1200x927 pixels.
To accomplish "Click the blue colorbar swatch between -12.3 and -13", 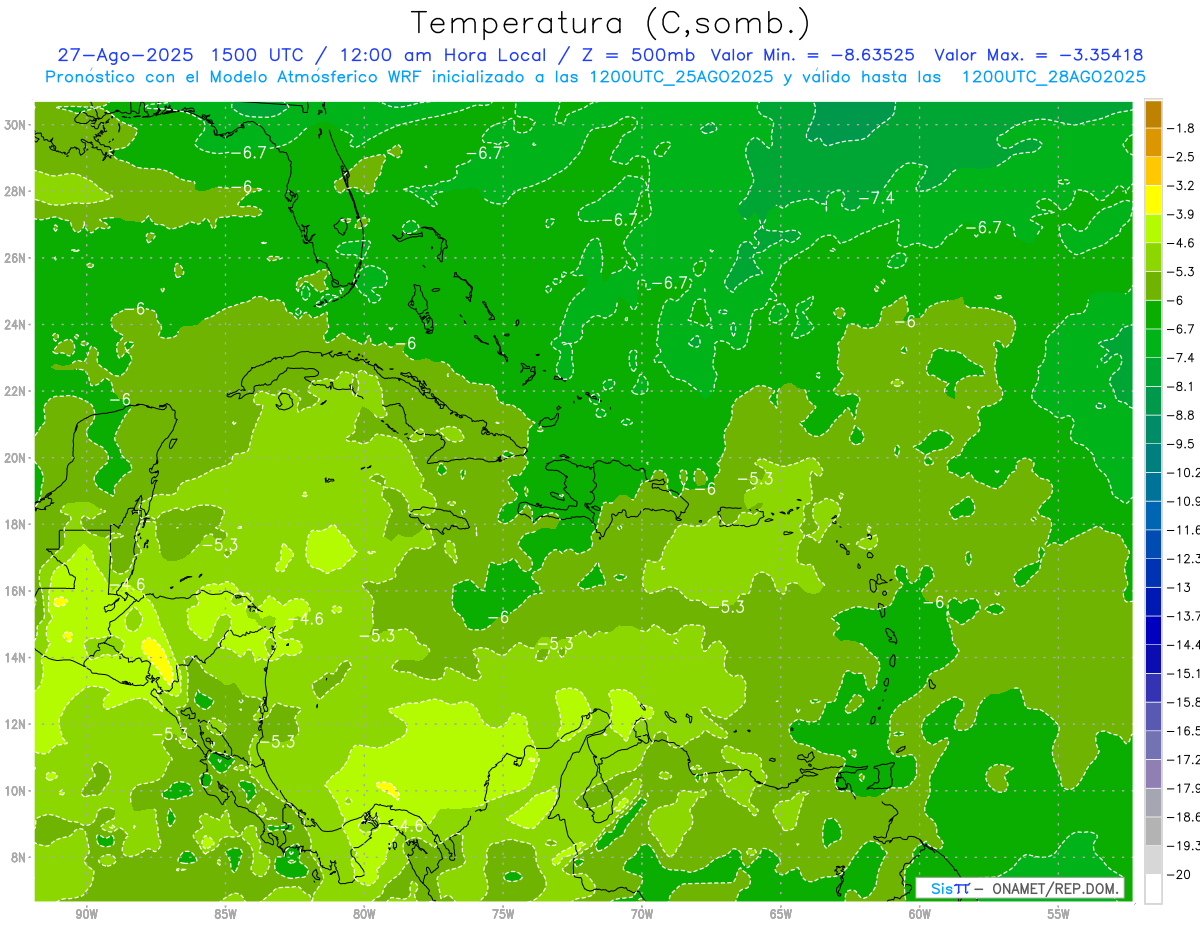I will [x=1153, y=573].
